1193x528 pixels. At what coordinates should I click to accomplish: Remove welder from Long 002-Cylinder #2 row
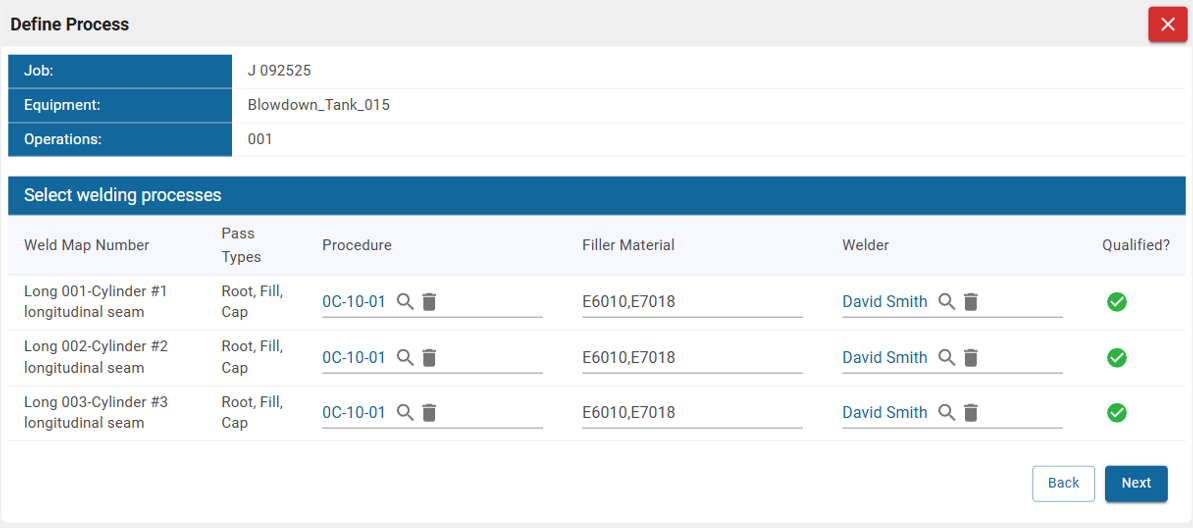pos(970,357)
